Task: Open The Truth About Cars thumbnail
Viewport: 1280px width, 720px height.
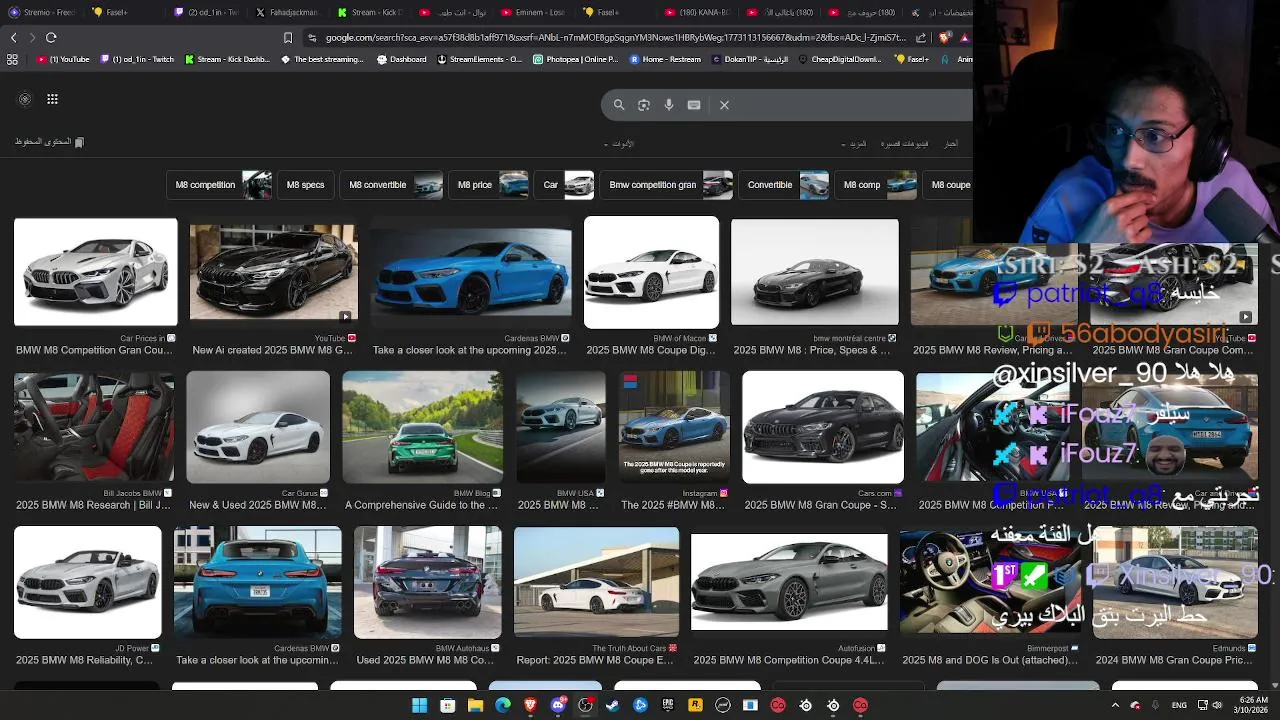Action: [597, 582]
